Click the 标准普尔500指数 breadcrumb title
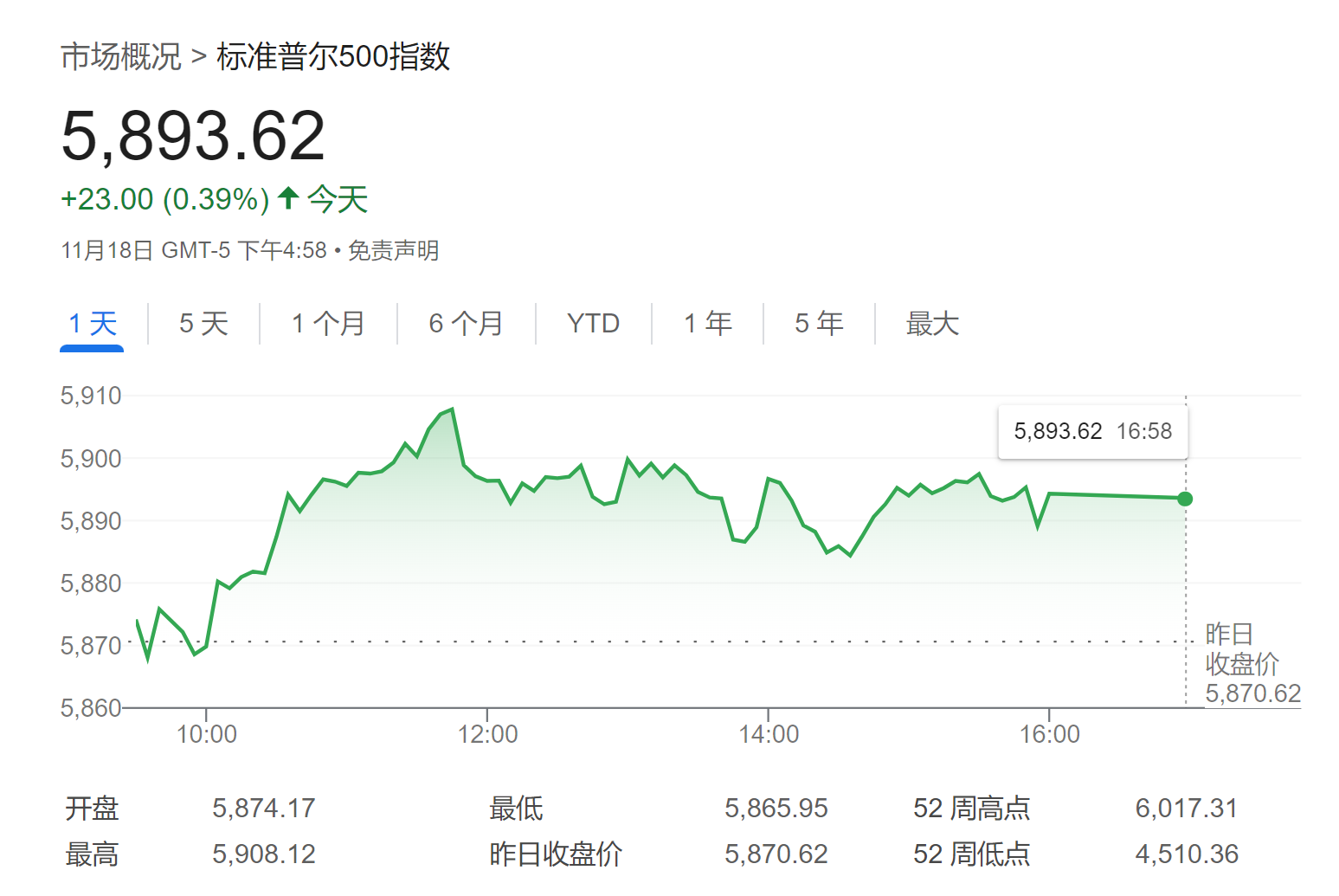 coord(333,57)
